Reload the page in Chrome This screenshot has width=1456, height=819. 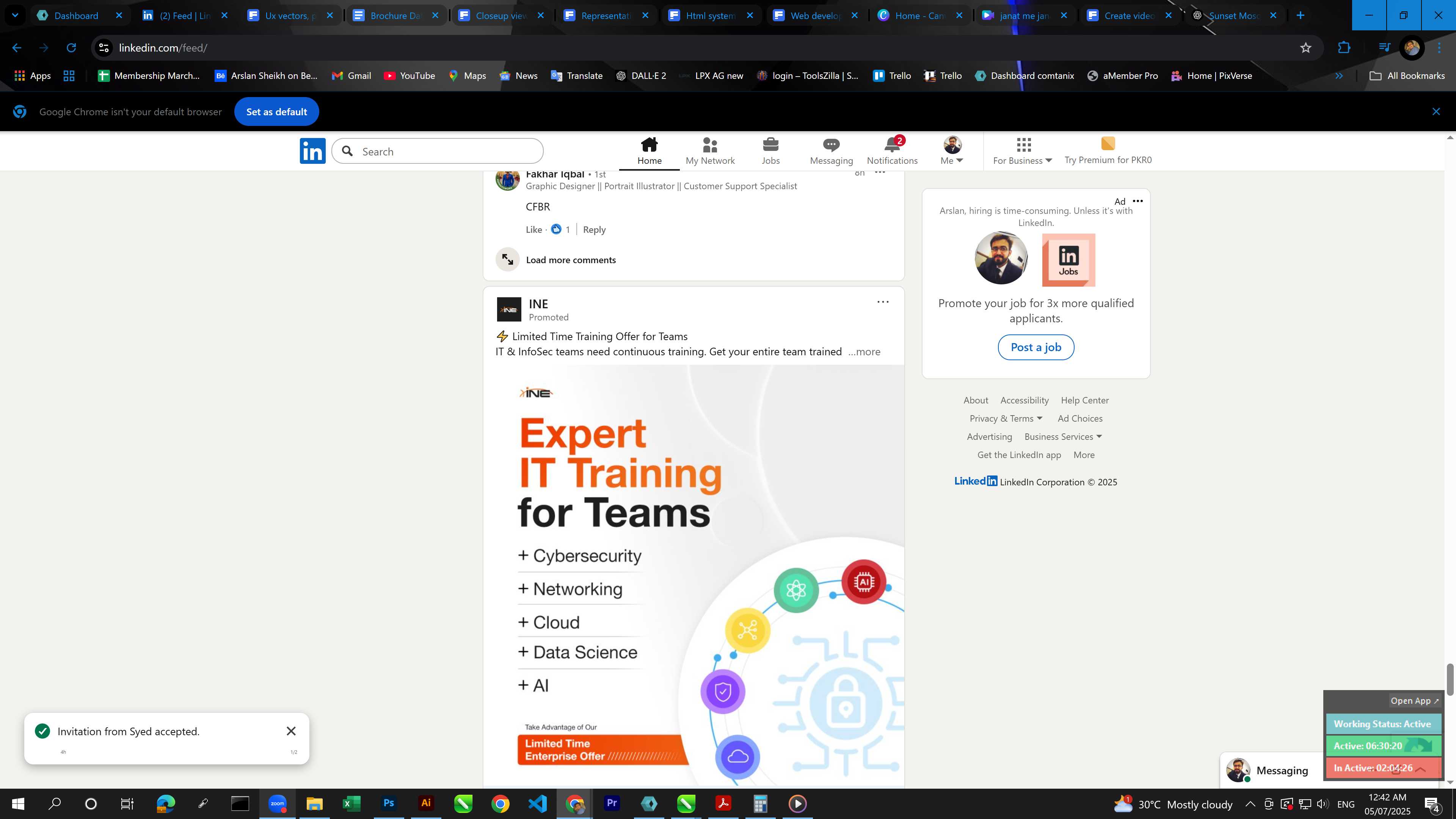tap(71, 48)
